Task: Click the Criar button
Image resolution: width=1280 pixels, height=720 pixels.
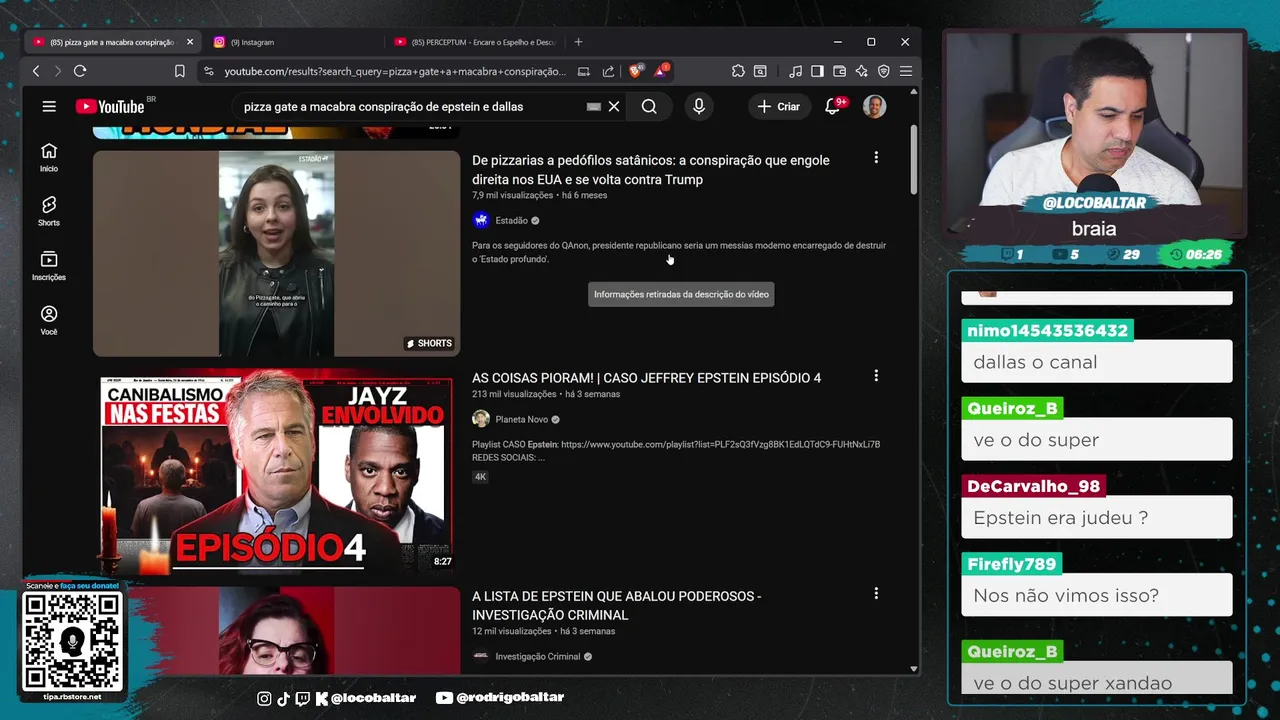Action: (x=778, y=106)
